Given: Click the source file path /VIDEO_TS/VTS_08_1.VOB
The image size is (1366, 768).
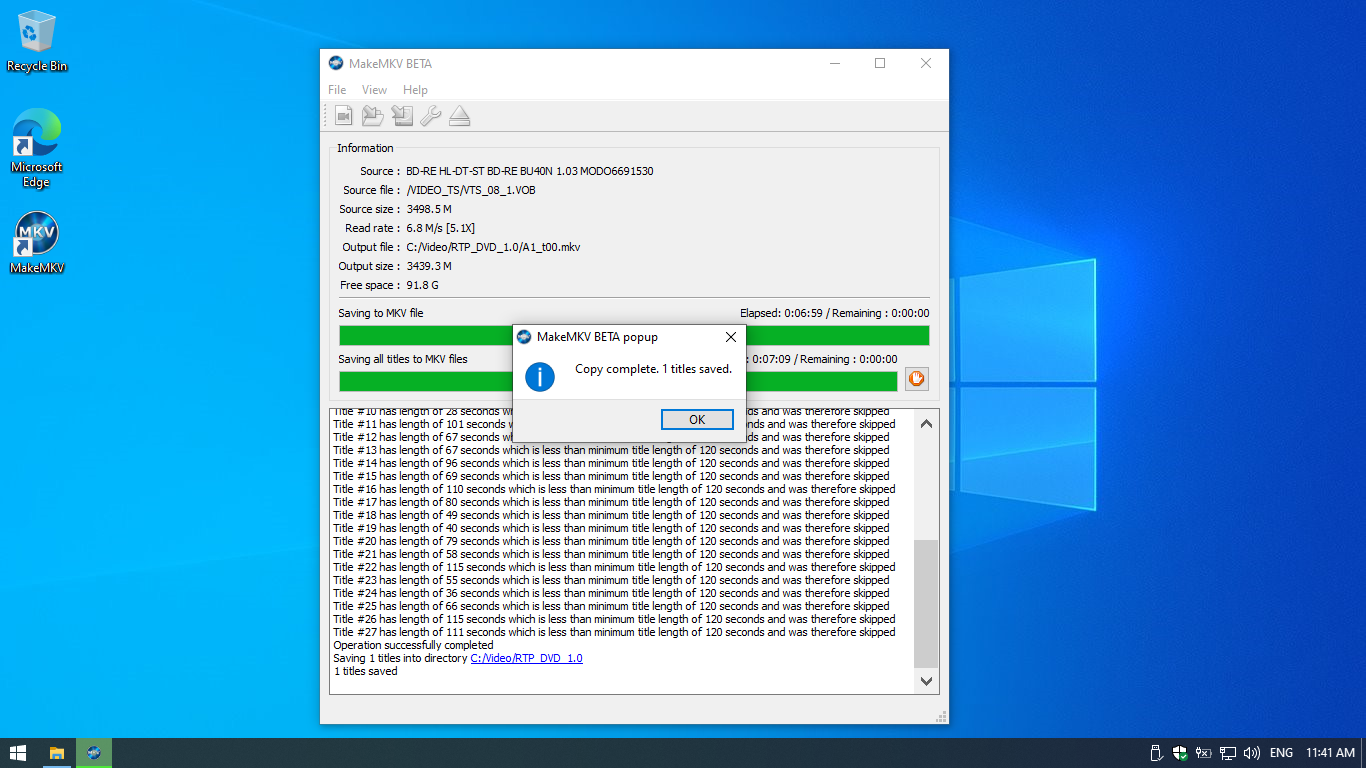Looking at the screenshot, I should tap(470, 190).
